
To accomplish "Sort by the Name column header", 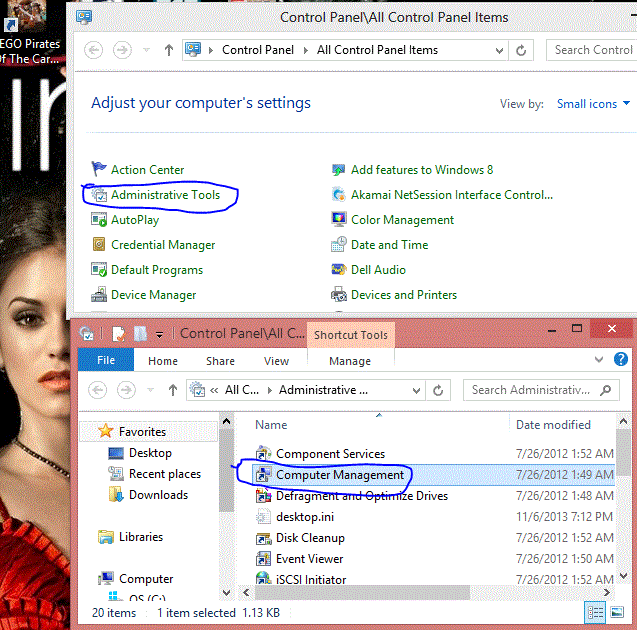I will click(x=271, y=425).
